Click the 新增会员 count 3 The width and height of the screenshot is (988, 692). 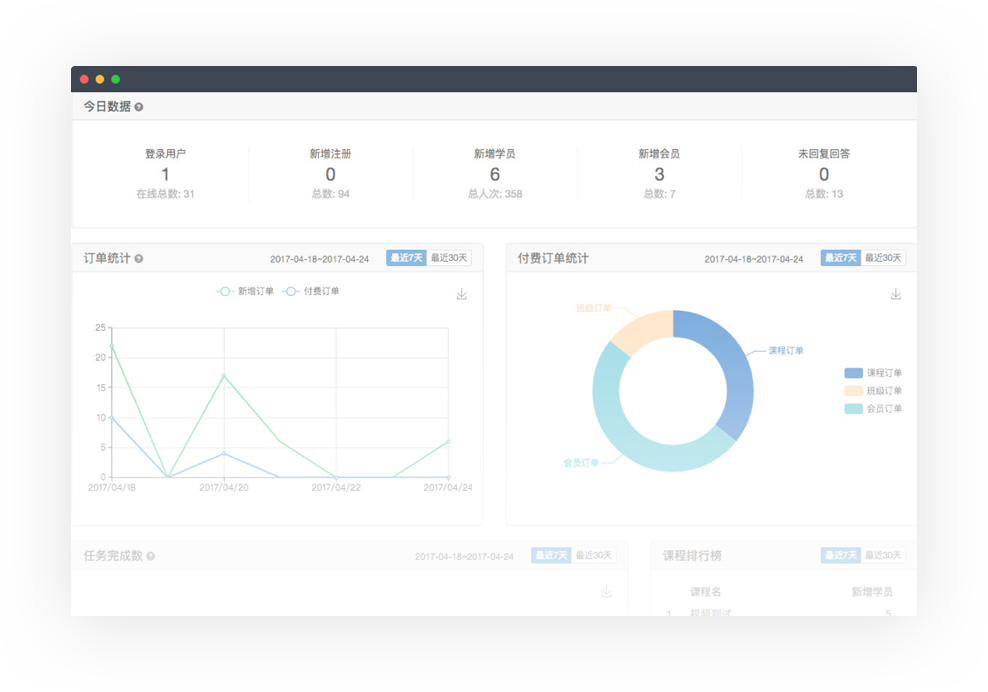tap(659, 175)
